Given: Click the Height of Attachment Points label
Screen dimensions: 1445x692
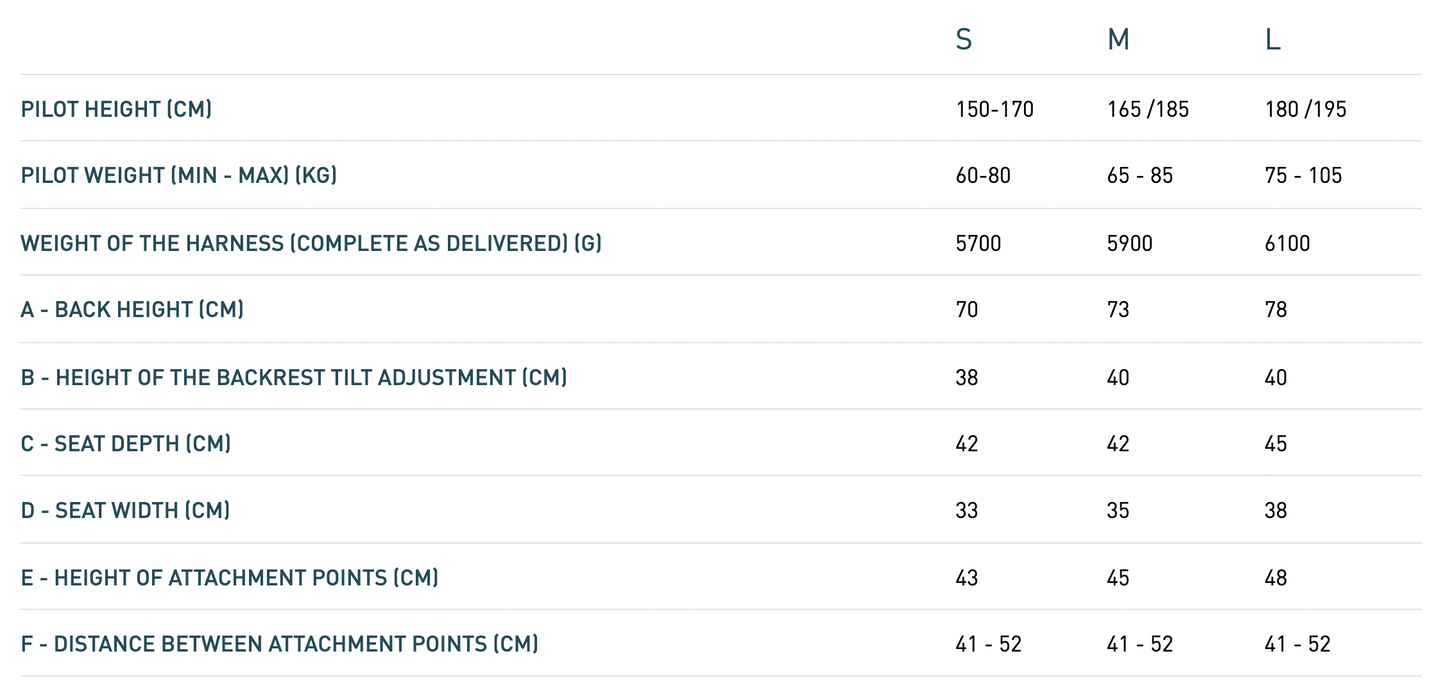Looking at the screenshot, I should pos(229,578).
